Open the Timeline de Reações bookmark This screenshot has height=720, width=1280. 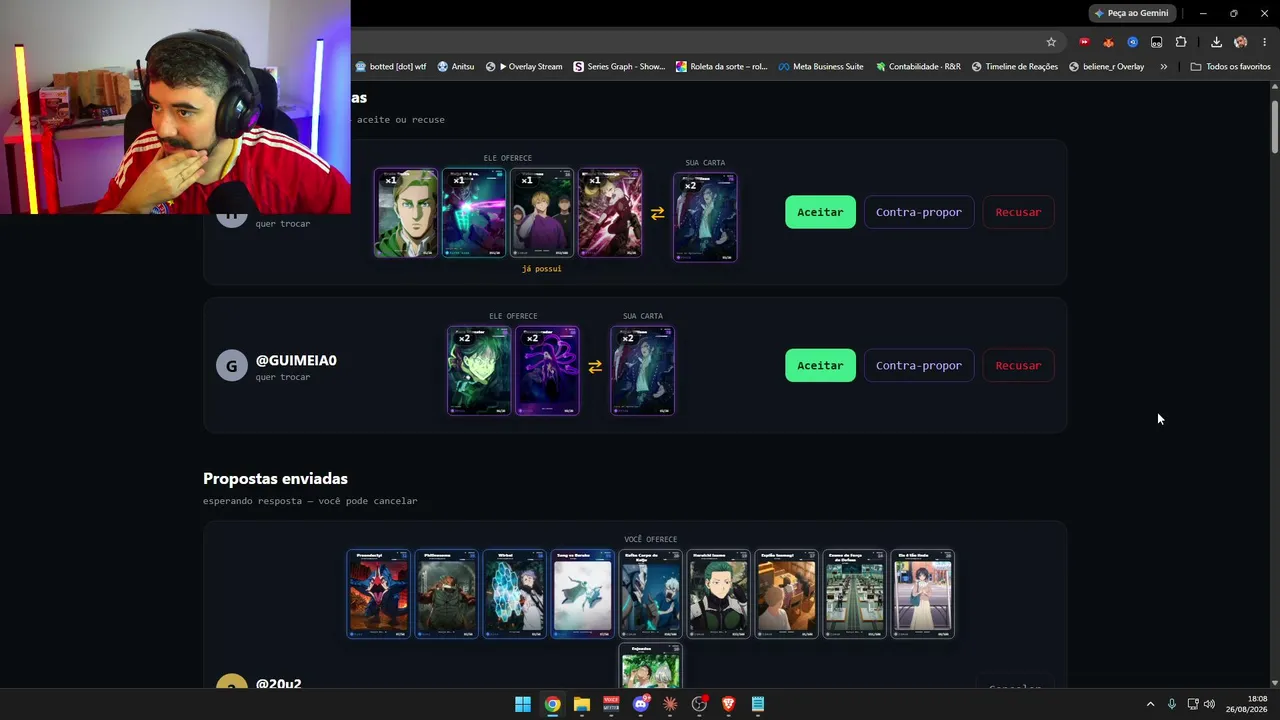coord(1015,67)
